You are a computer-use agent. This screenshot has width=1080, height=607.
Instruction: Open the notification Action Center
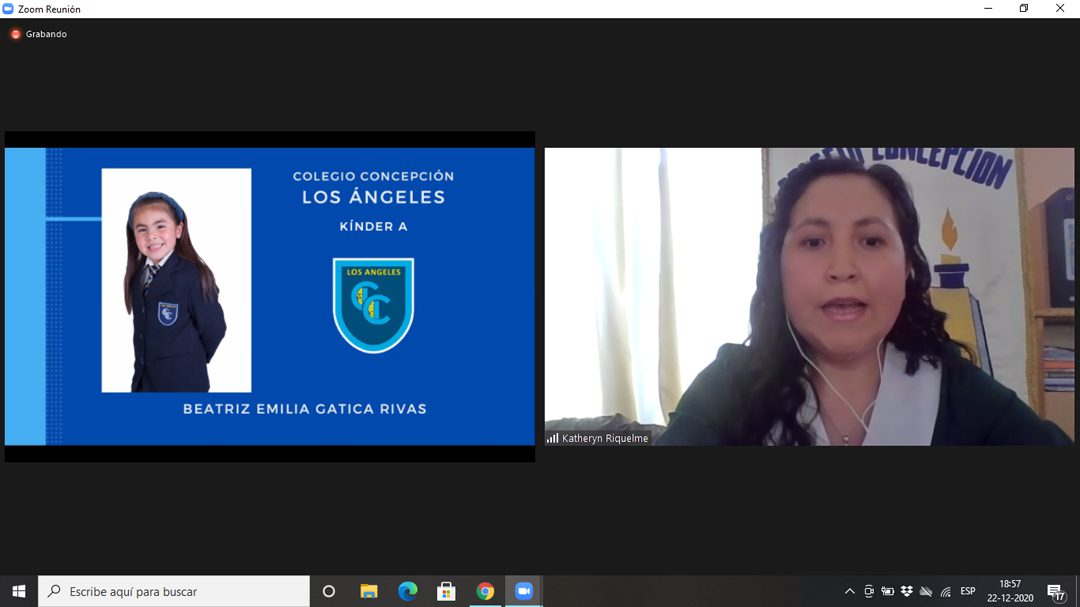click(x=1055, y=591)
